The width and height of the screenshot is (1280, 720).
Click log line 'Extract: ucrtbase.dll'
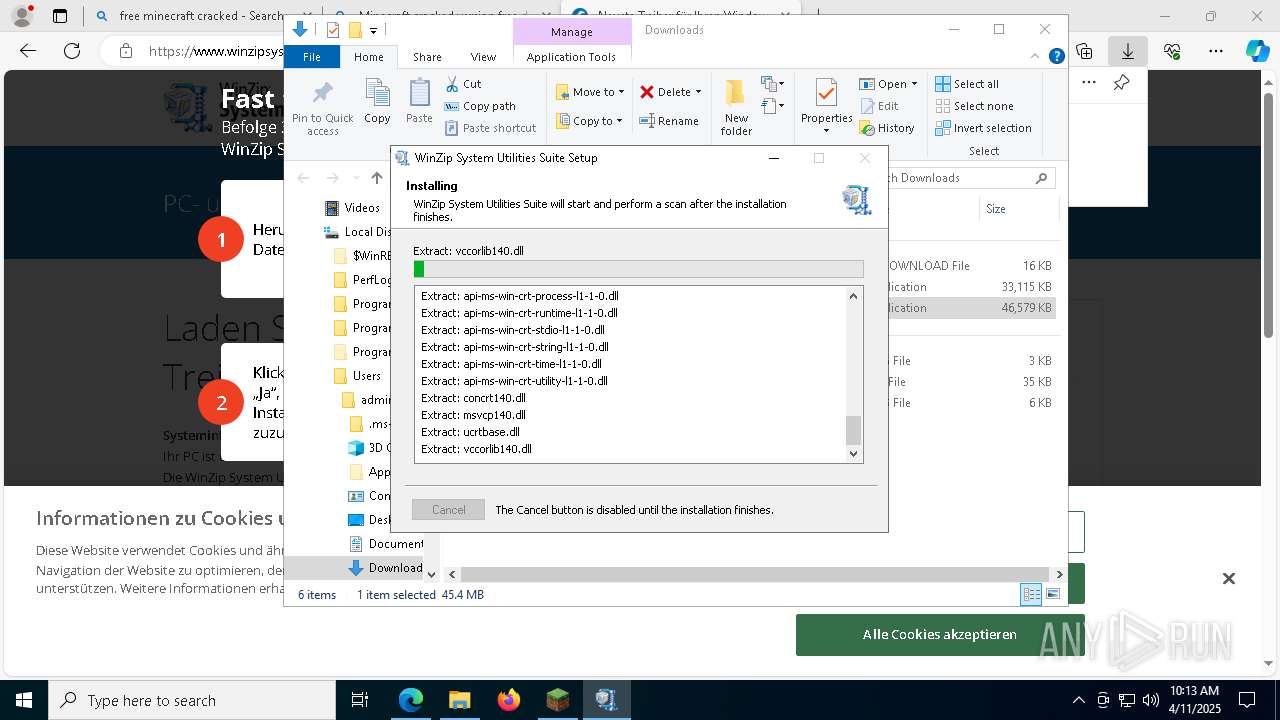(x=470, y=432)
